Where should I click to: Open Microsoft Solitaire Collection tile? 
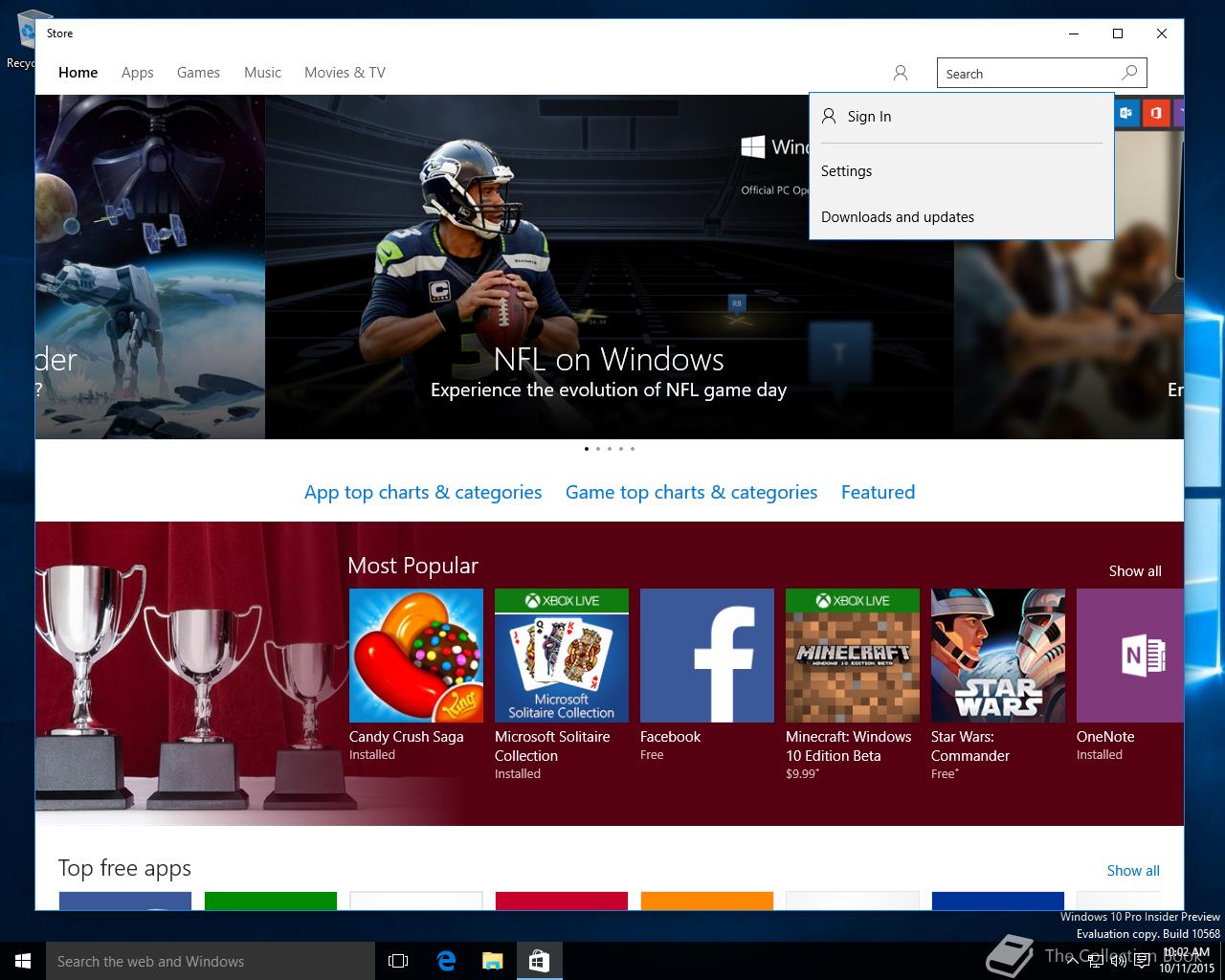tap(562, 656)
